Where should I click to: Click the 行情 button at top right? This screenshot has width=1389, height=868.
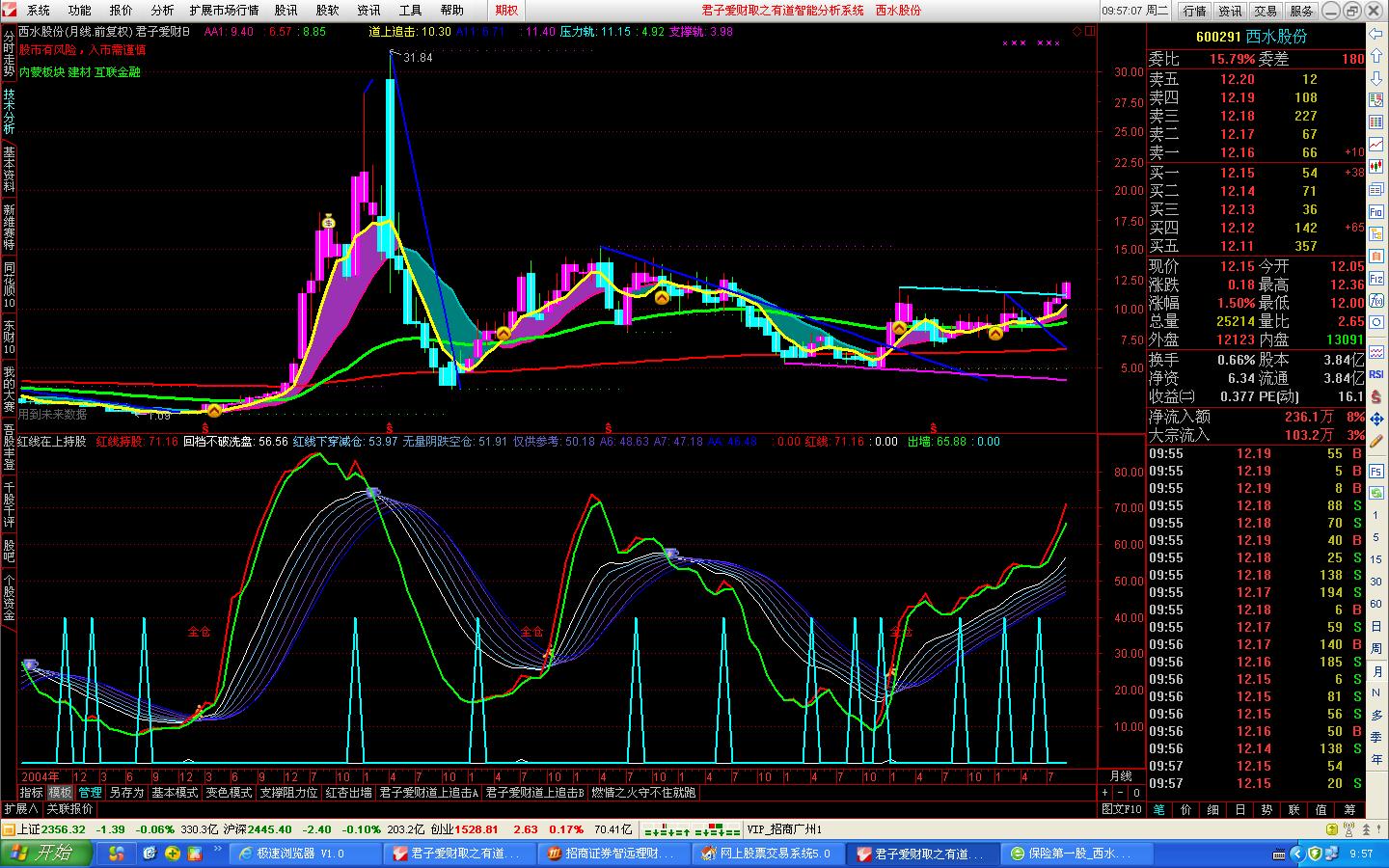coord(1194,11)
